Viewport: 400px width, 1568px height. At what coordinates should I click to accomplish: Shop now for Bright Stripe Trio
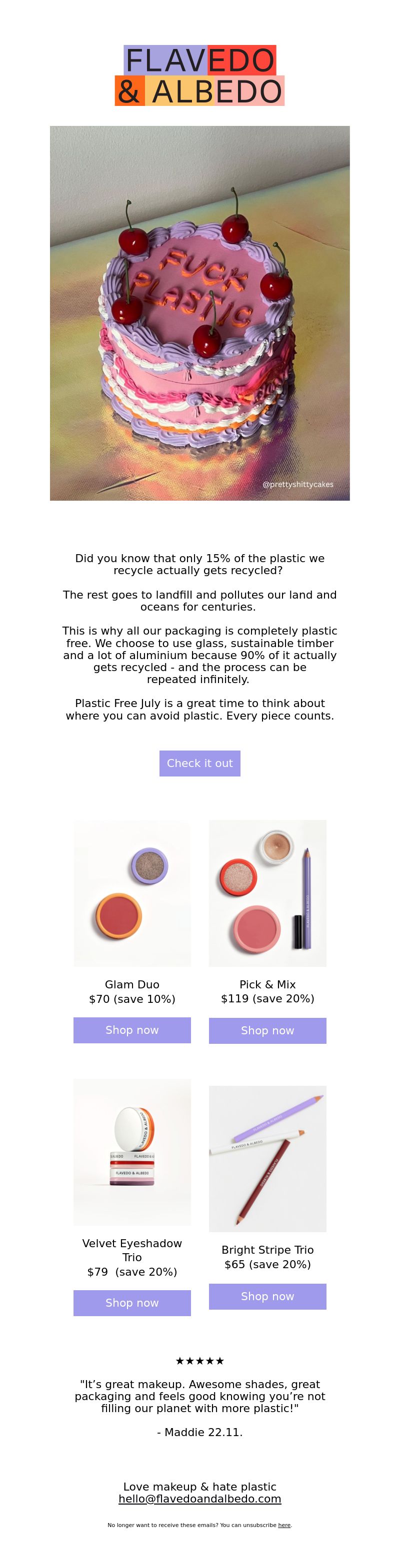tap(267, 1297)
